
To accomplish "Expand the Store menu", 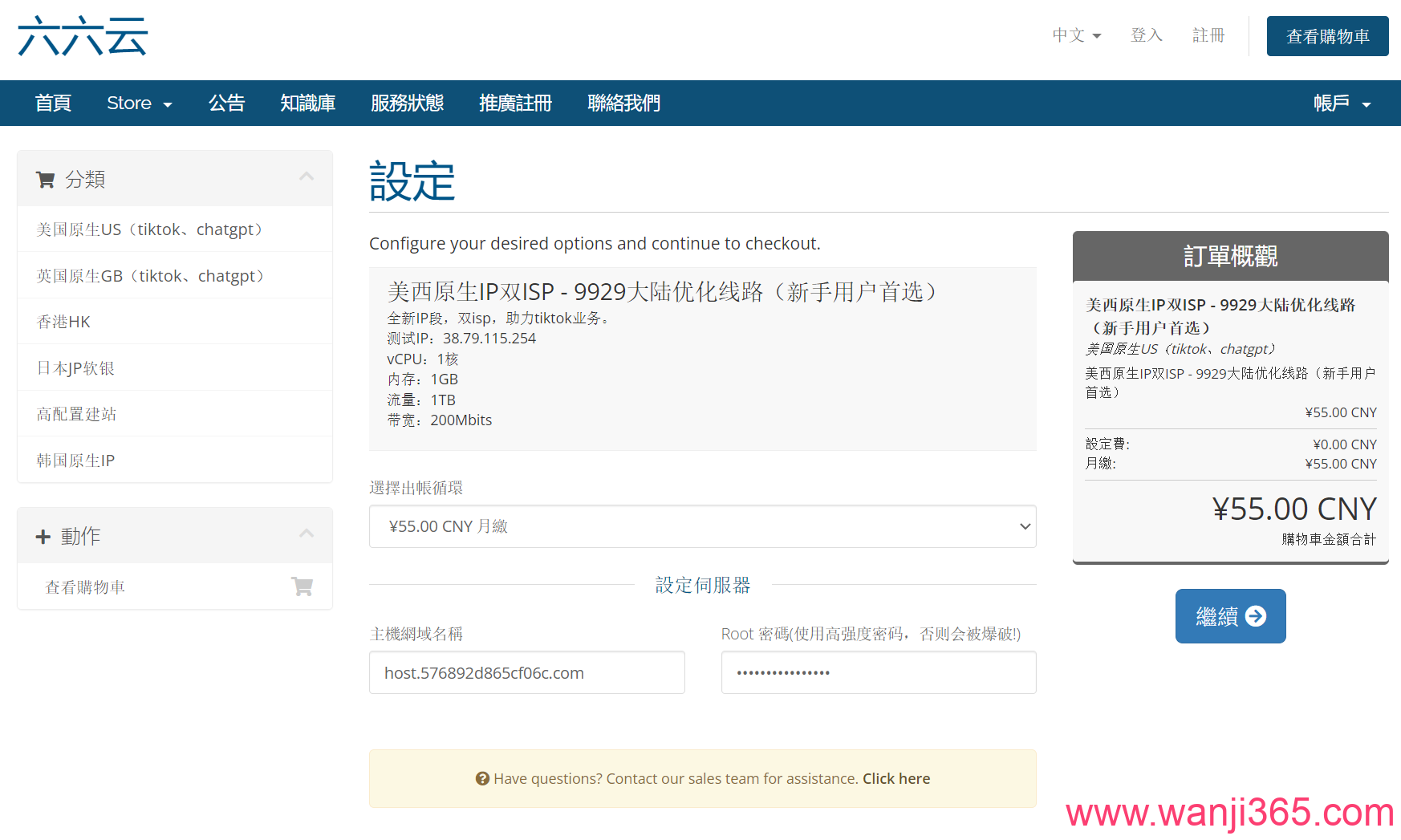I will coord(139,103).
